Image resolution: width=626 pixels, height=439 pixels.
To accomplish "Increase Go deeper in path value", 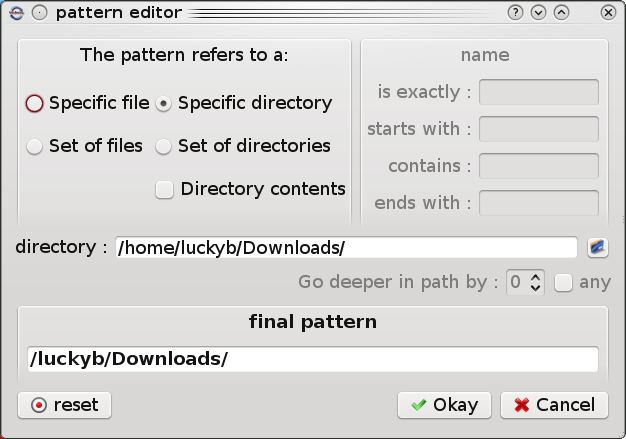I will tap(536, 276).
